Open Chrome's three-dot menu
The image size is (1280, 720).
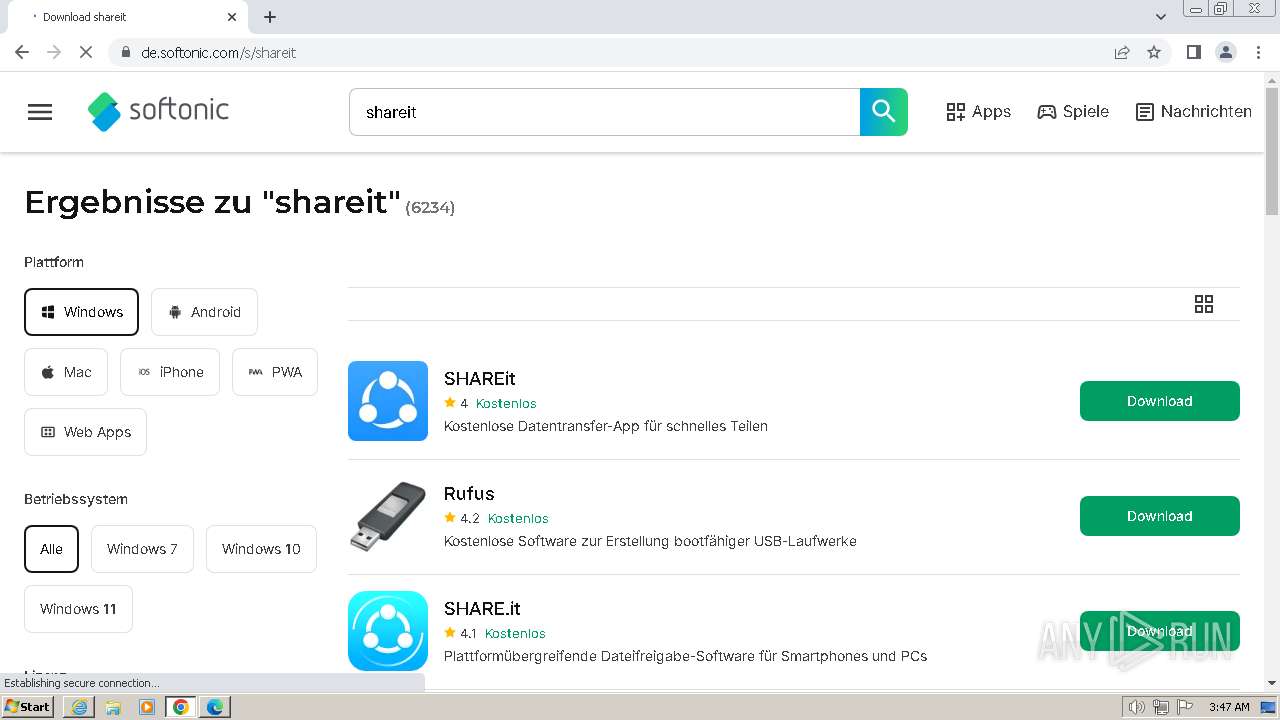coord(1259,52)
